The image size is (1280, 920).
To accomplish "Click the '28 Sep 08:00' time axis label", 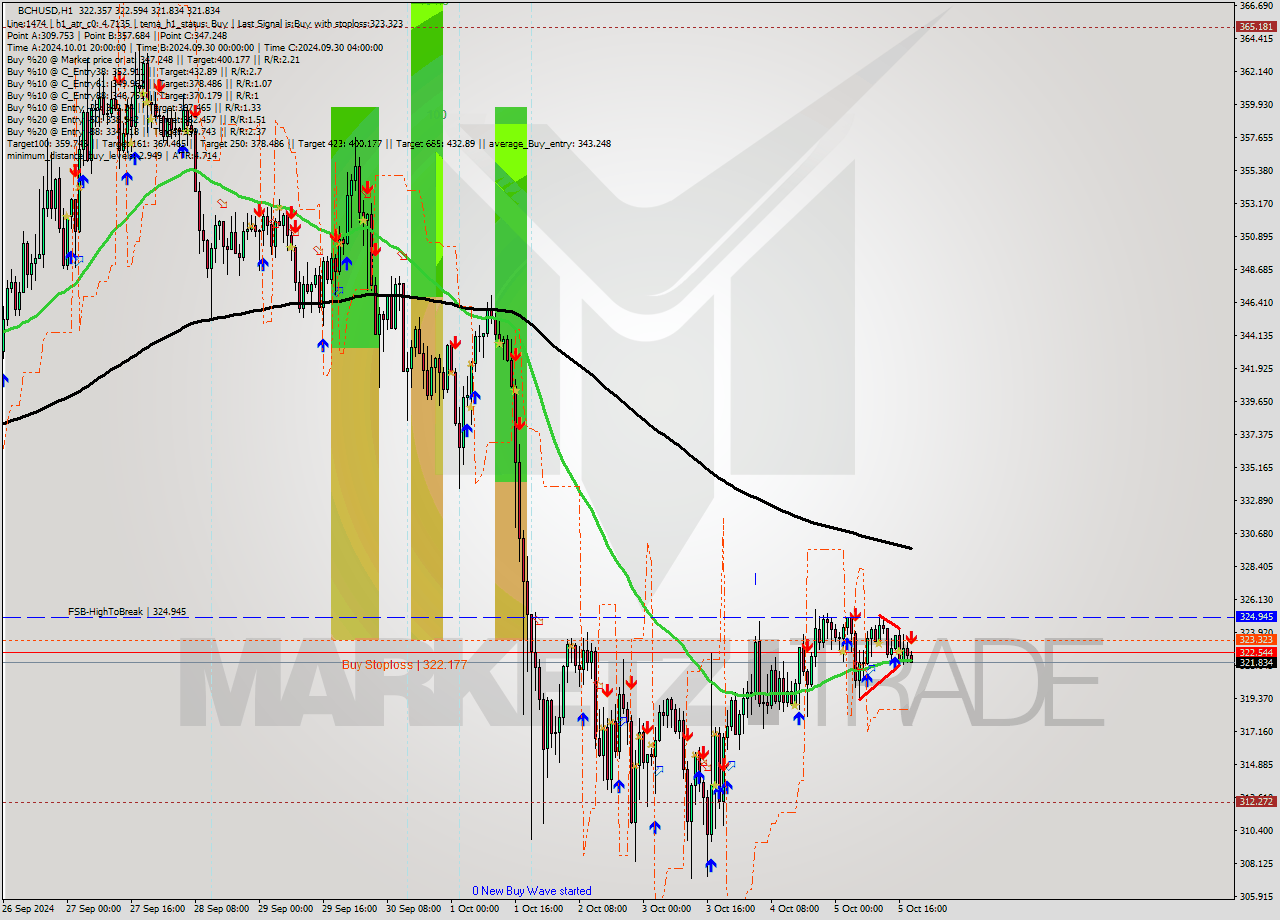I will [x=222, y=909].
